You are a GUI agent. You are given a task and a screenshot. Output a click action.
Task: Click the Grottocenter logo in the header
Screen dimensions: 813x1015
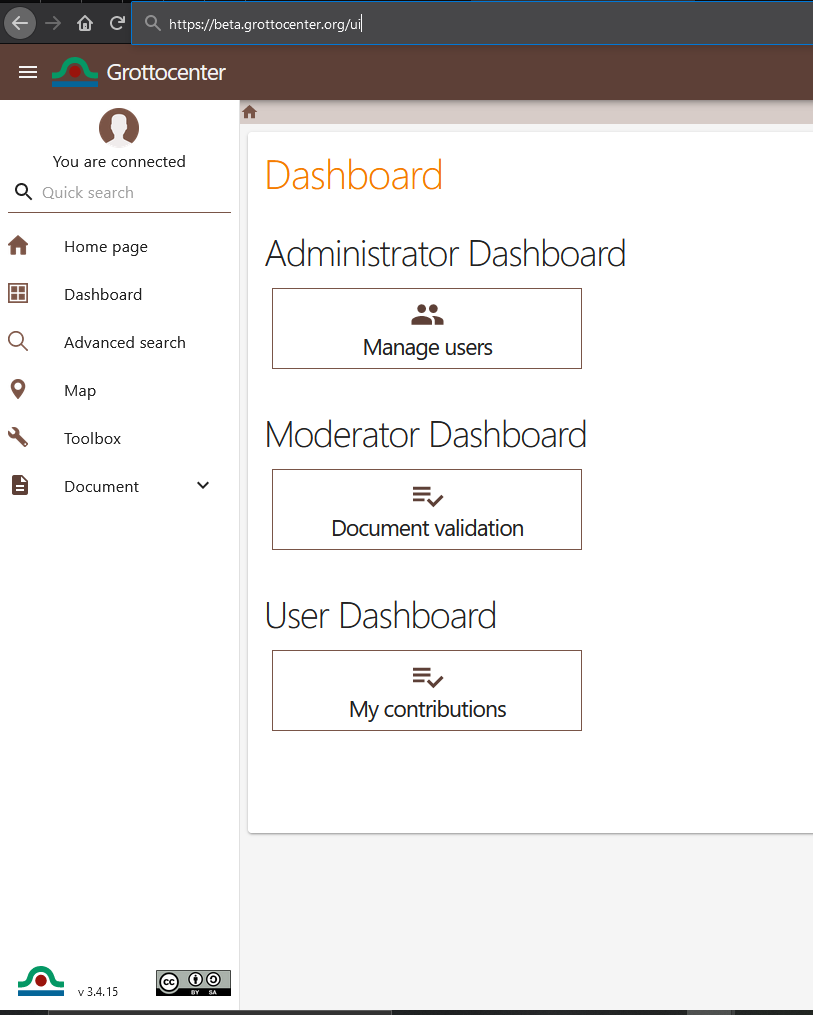point(74,71)
